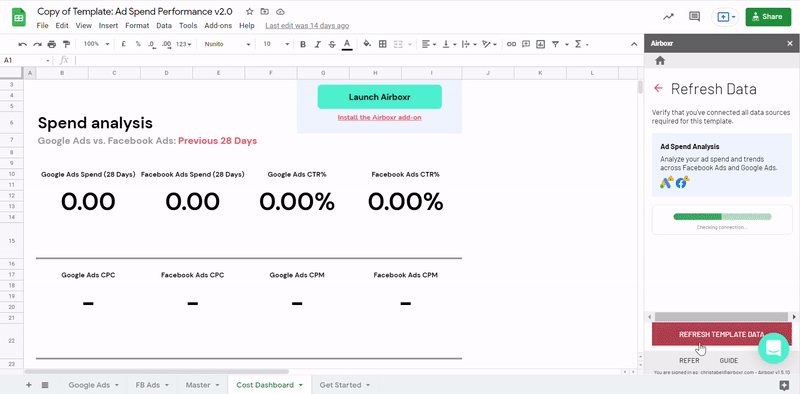Screen dimensions: 800x394
Task: Open text rotation dropdown
Action: point(489,44)
